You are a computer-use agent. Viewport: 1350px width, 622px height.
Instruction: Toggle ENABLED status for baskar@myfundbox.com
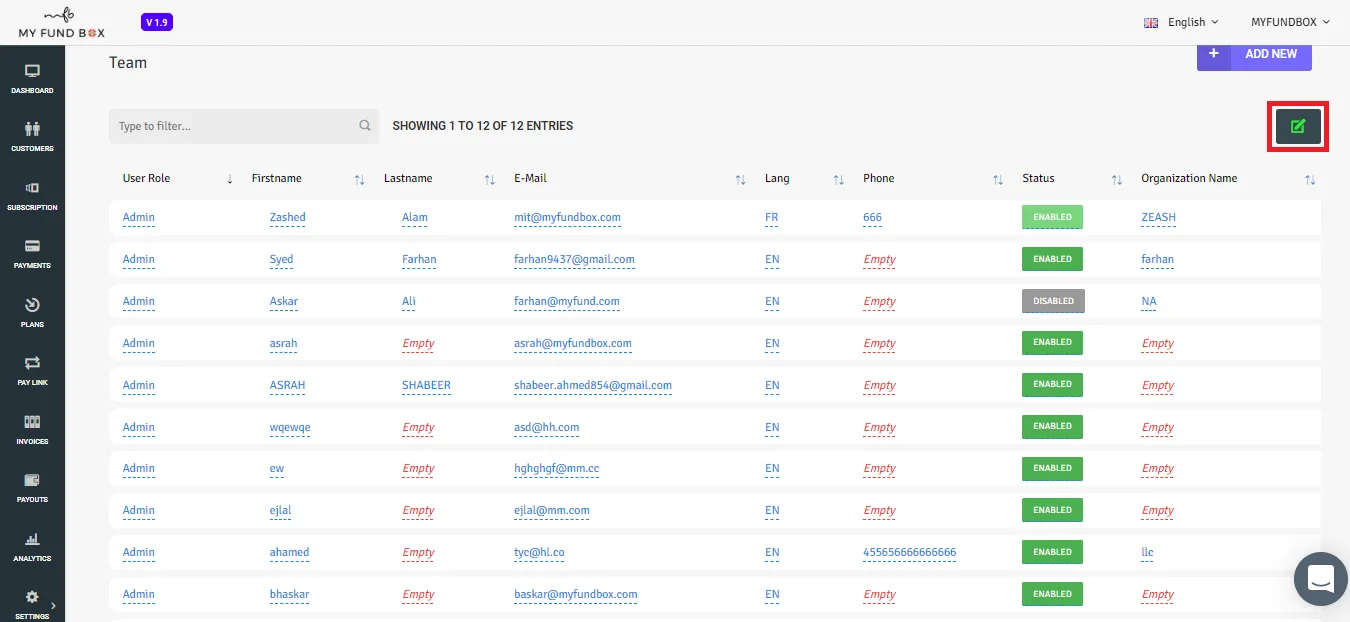(x=1052, y=594)
